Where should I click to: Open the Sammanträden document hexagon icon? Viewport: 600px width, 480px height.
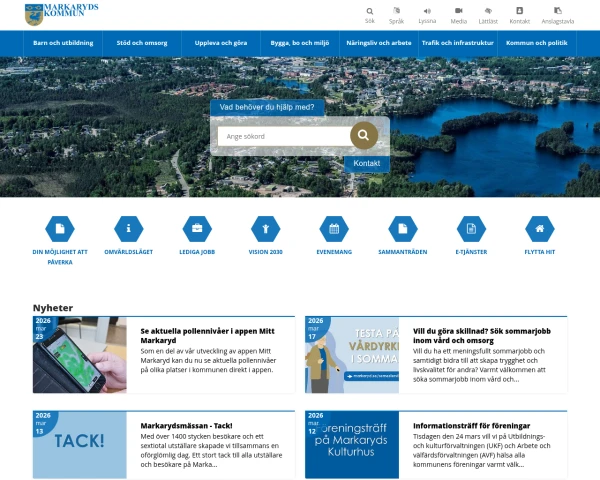403,229
